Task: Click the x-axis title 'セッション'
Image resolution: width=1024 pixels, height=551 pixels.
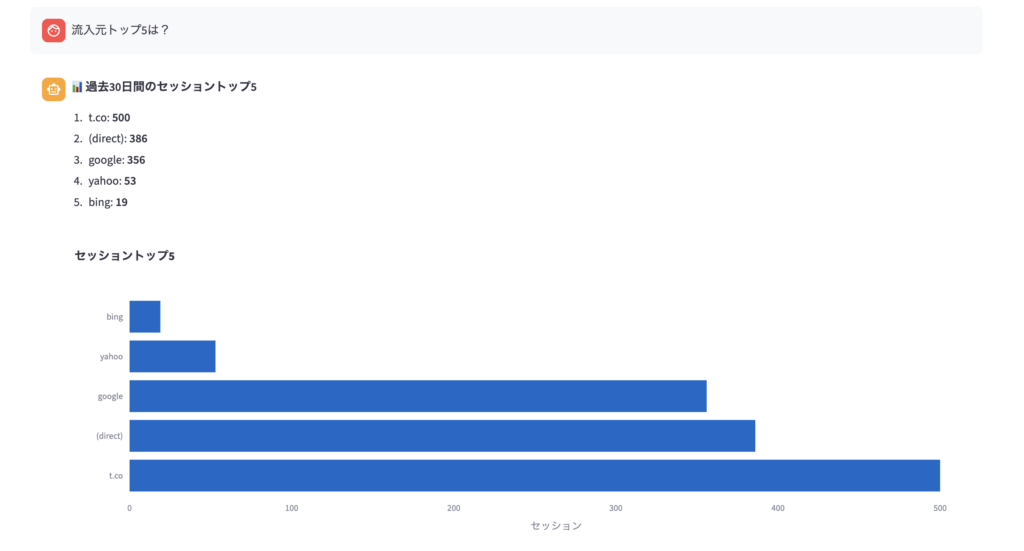Action: (x=555, y=526)
